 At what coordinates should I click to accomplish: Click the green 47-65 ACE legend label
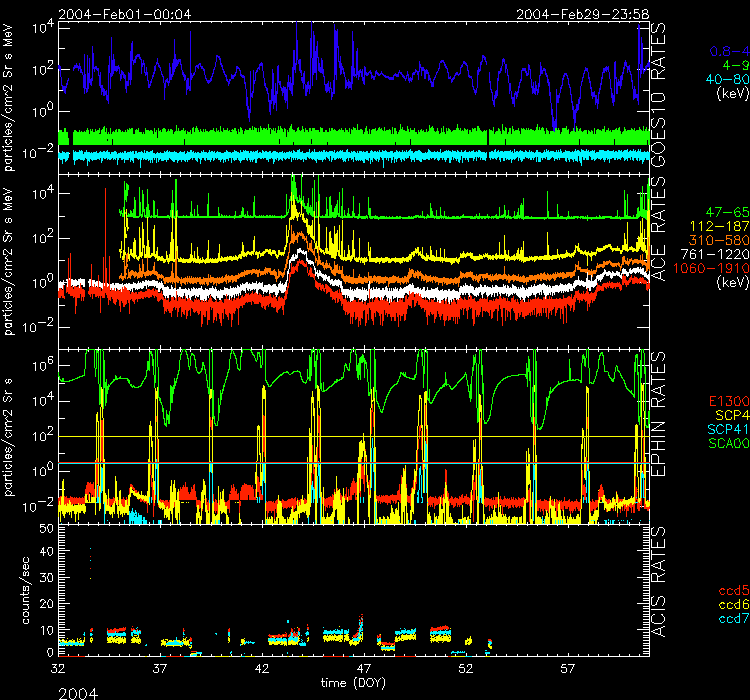724,212
